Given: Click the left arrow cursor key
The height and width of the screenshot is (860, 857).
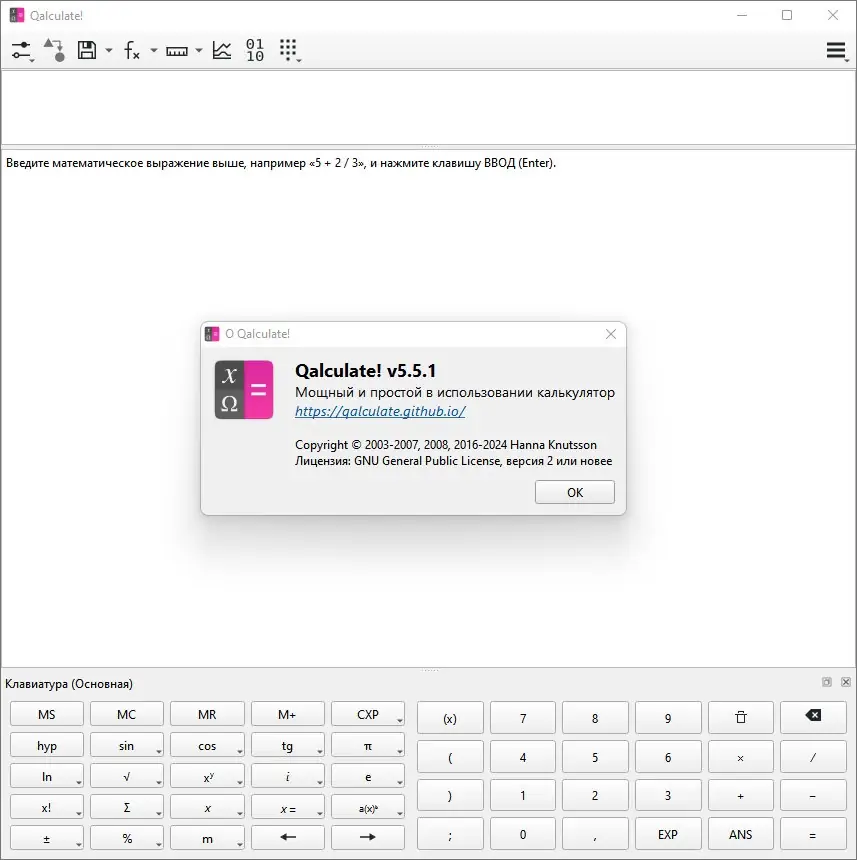Looking at the screenshot, I should tap(288, 837).
